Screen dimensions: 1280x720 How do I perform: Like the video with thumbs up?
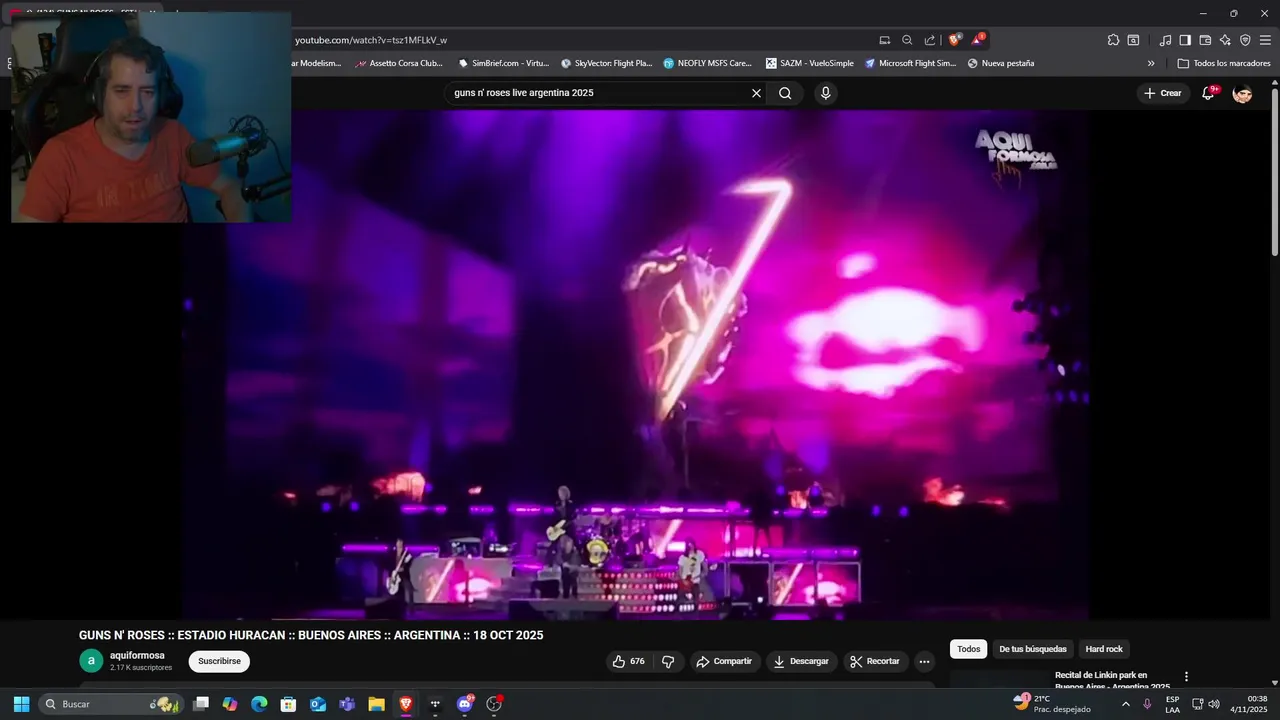(629, 661)
